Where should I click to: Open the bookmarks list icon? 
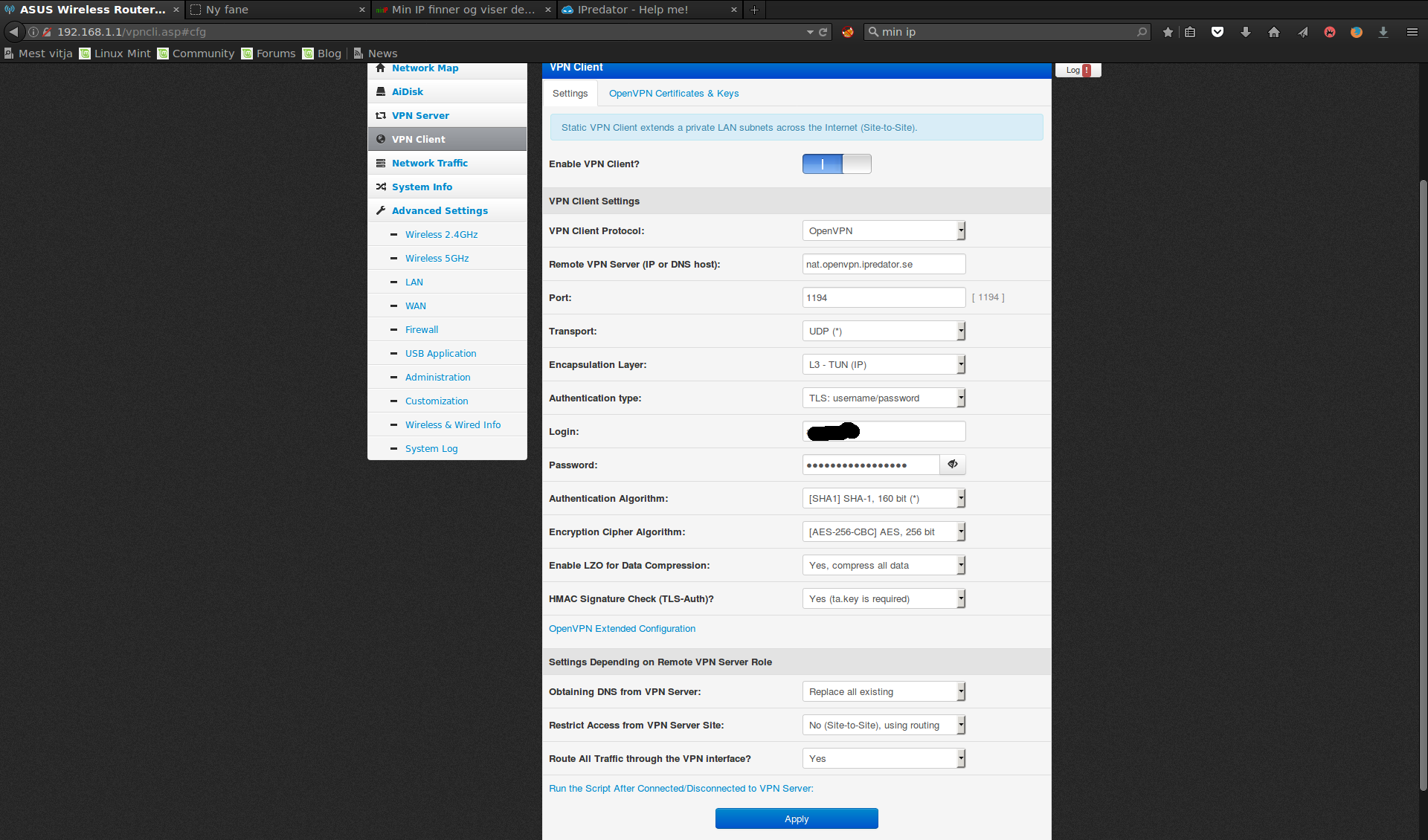1190,32
